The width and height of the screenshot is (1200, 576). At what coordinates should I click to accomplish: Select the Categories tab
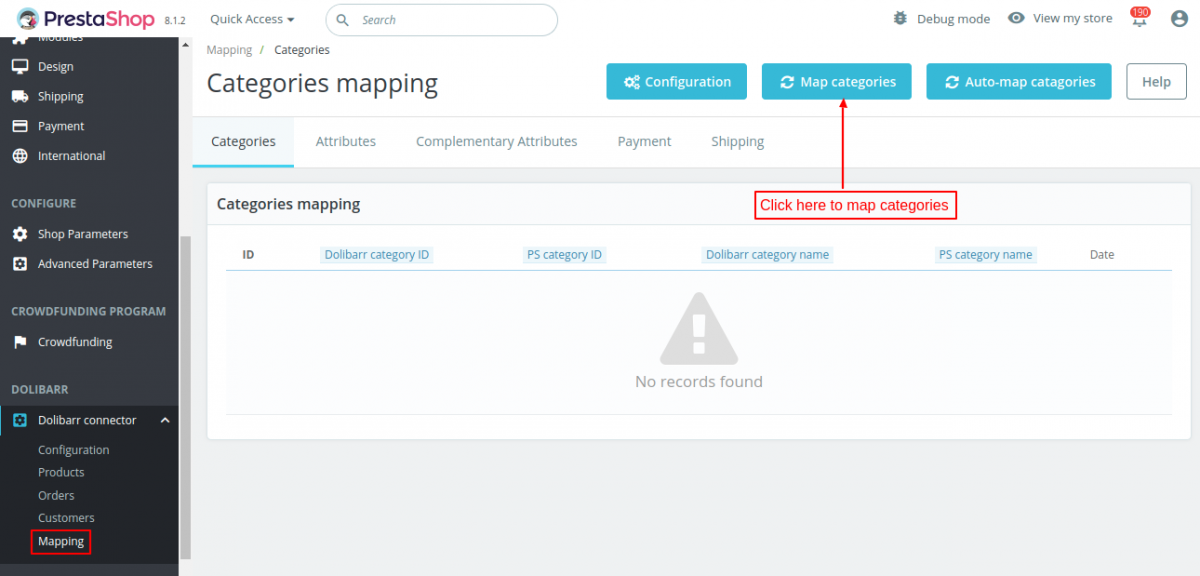click(243, 141)
